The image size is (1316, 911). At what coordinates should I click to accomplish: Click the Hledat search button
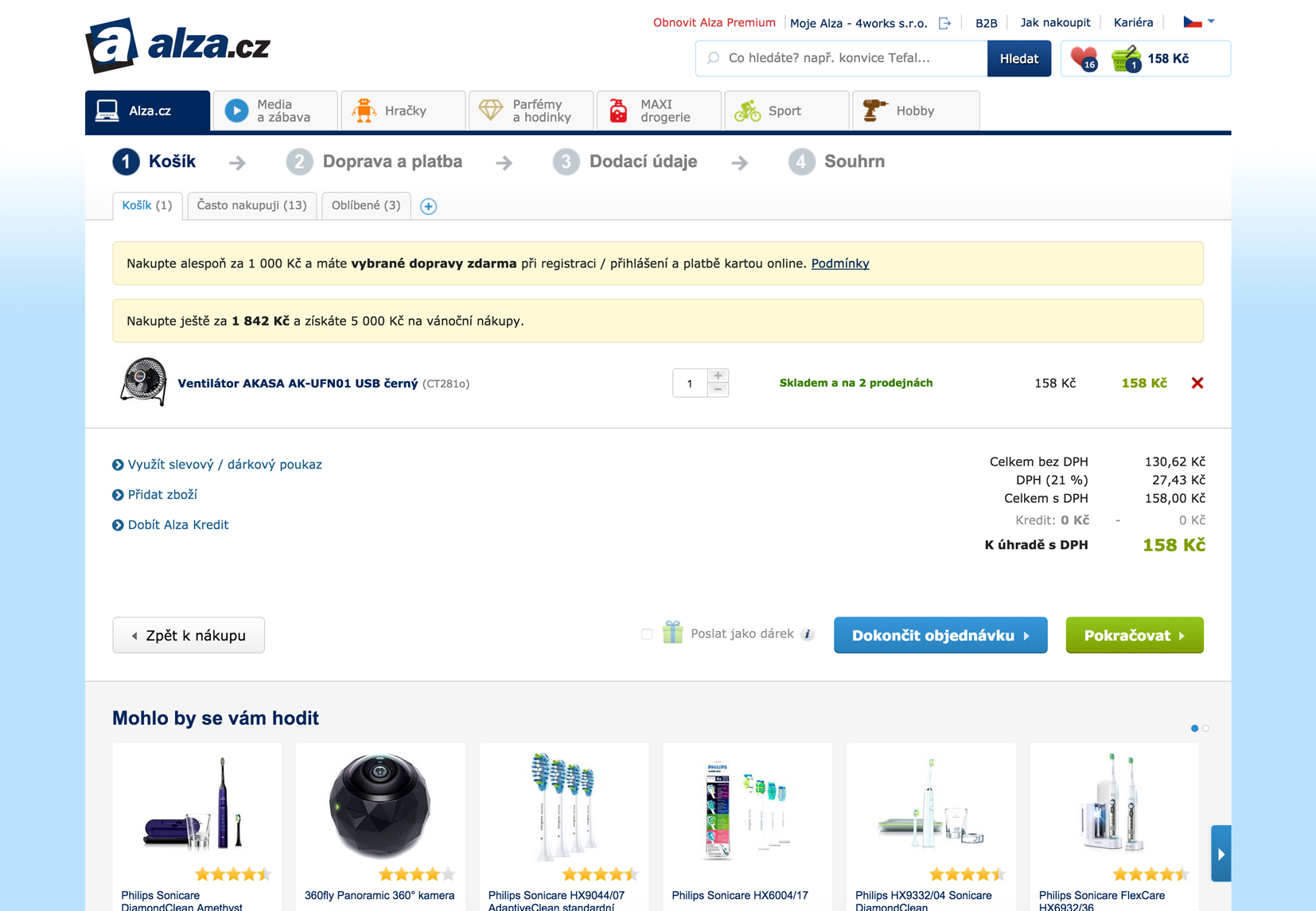point(1019,59)
